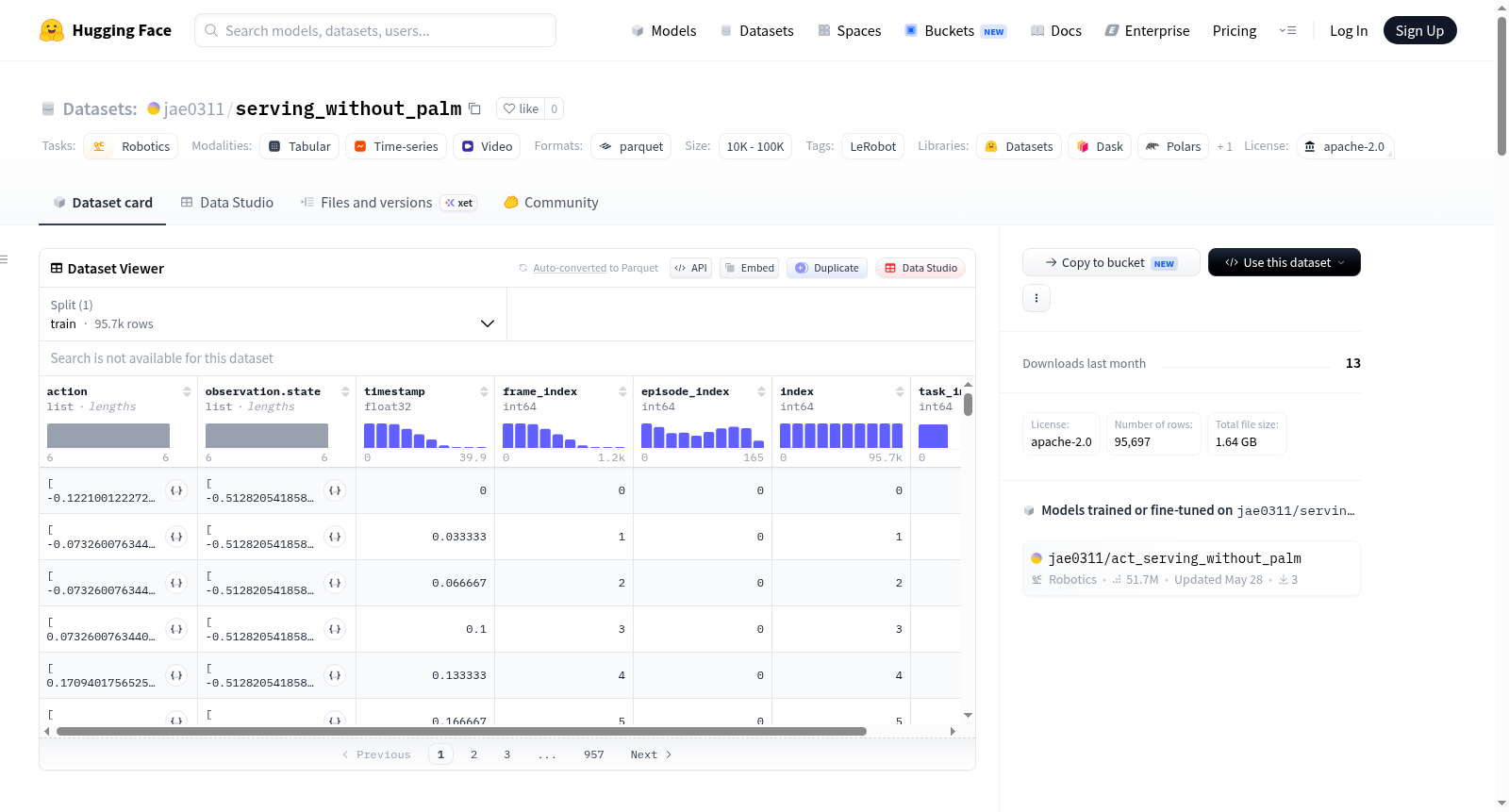Click the table's scroll-right arrow
This screenshot has width=1509, height=812.
pyautogui.click(x=953, y=731)
